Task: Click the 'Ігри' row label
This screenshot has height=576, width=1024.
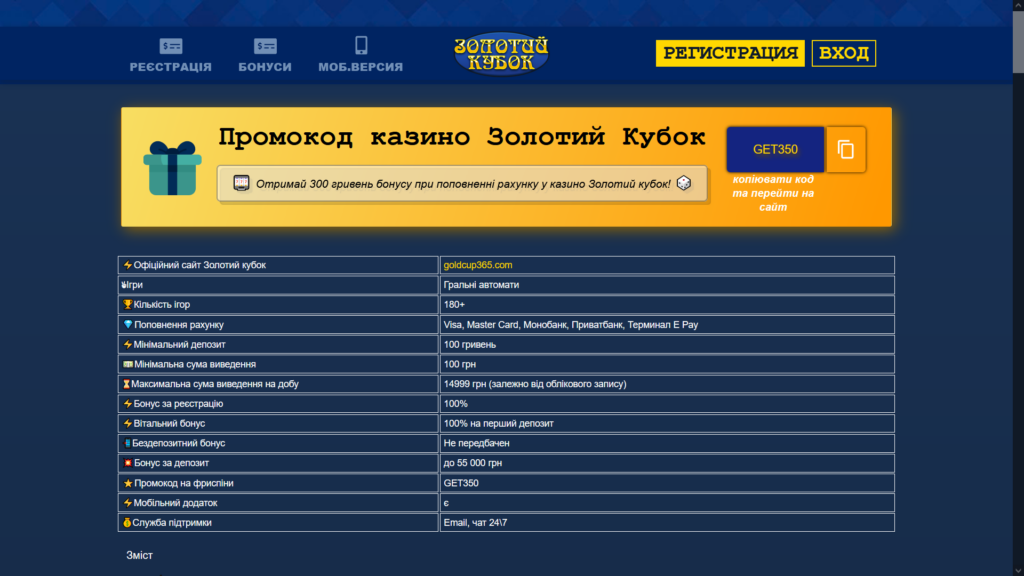Action: (135, 285)
